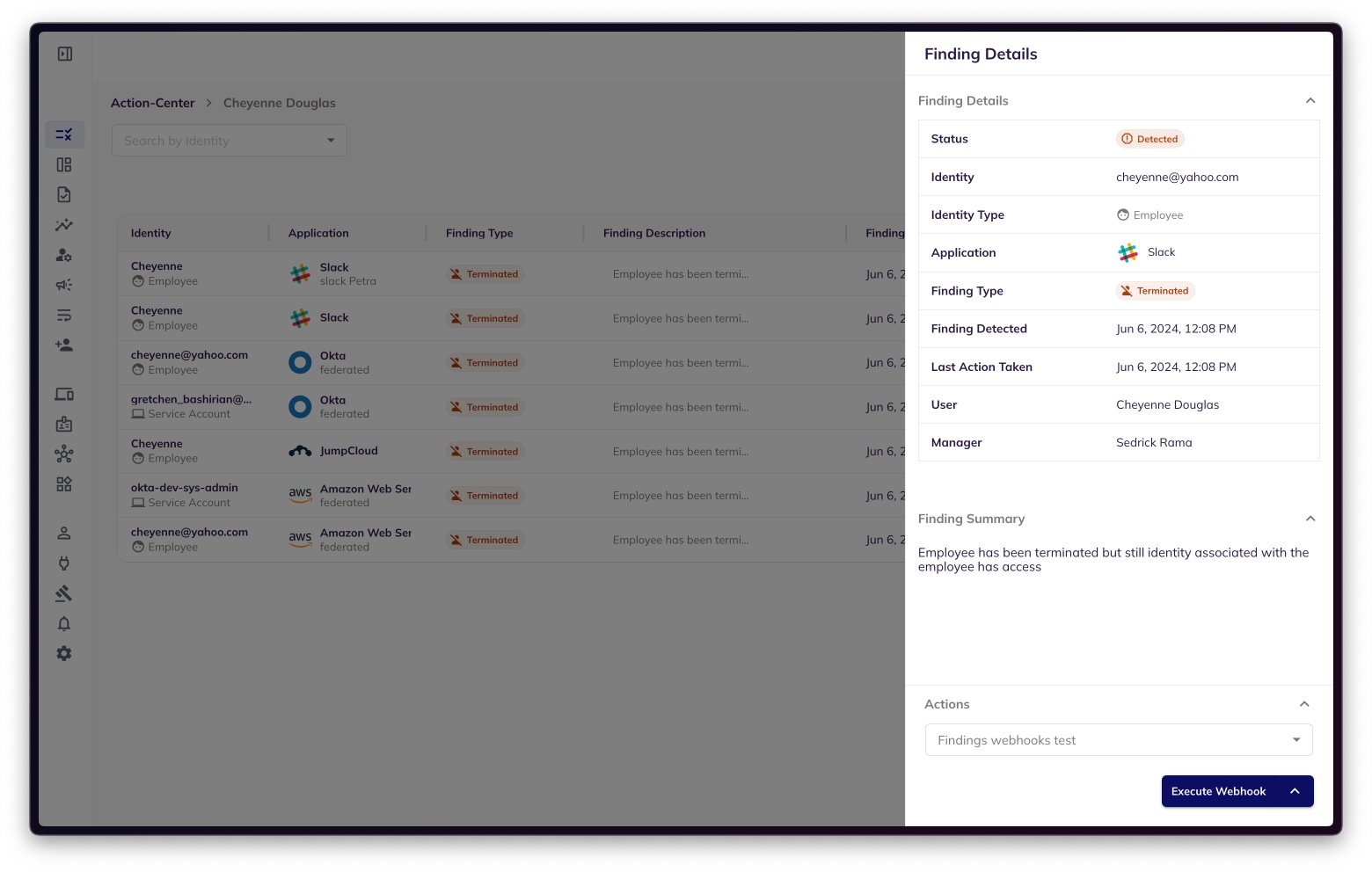Image resolution: width=1372 pixels, height=872 pixels.
Task: Collapse the Finding Details section
Action: coord(1310,101)
